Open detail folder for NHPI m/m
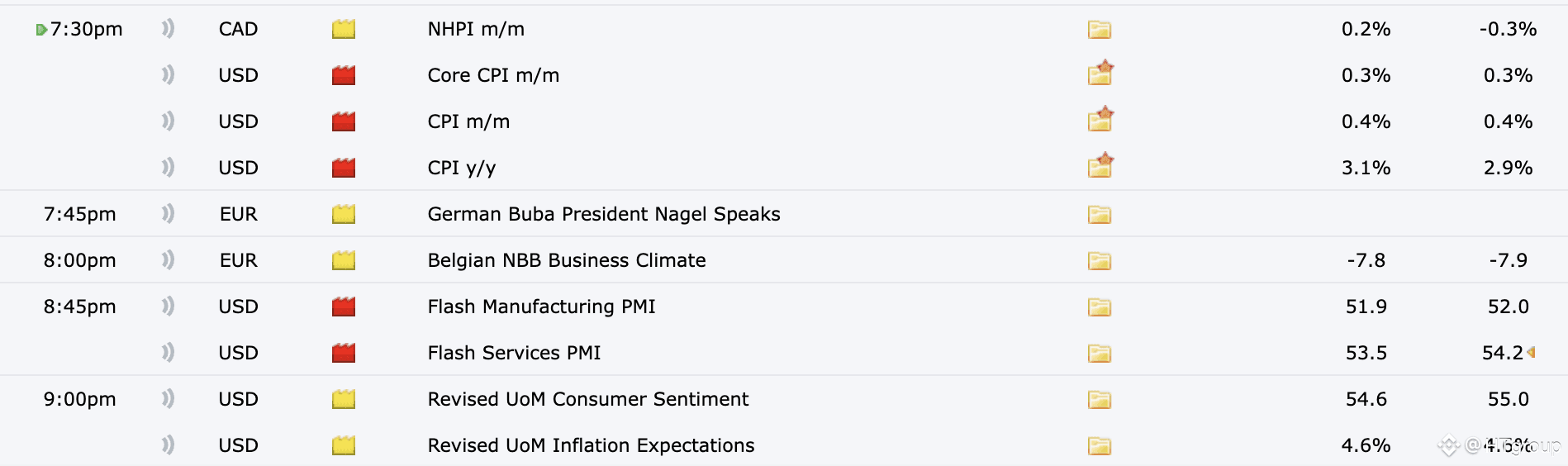Screen dimensions: 1568x466 1099,30
